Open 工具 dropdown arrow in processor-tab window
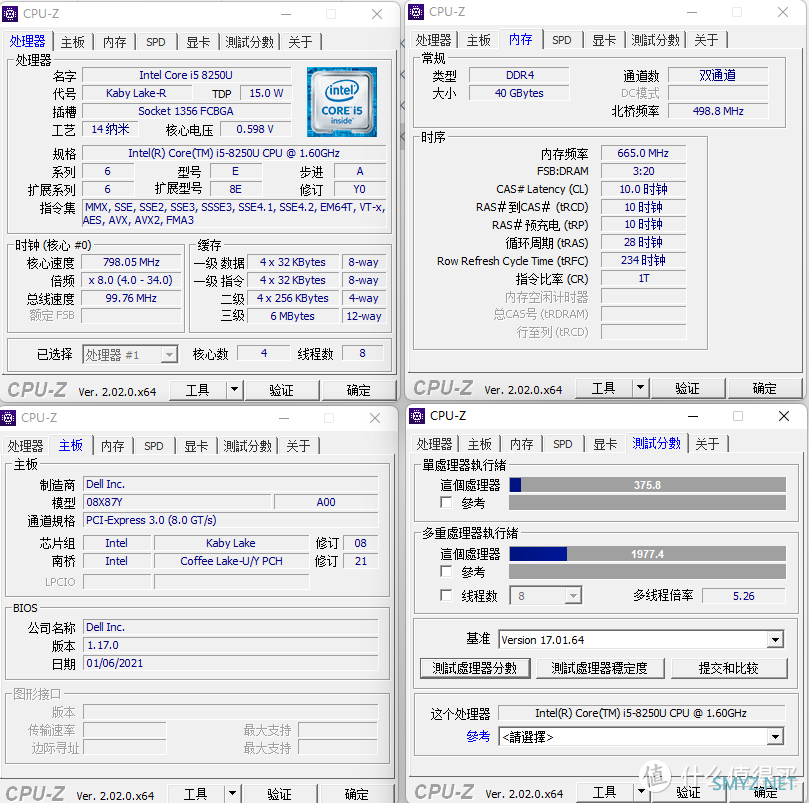809x803 pixels. tap(234, 390)
